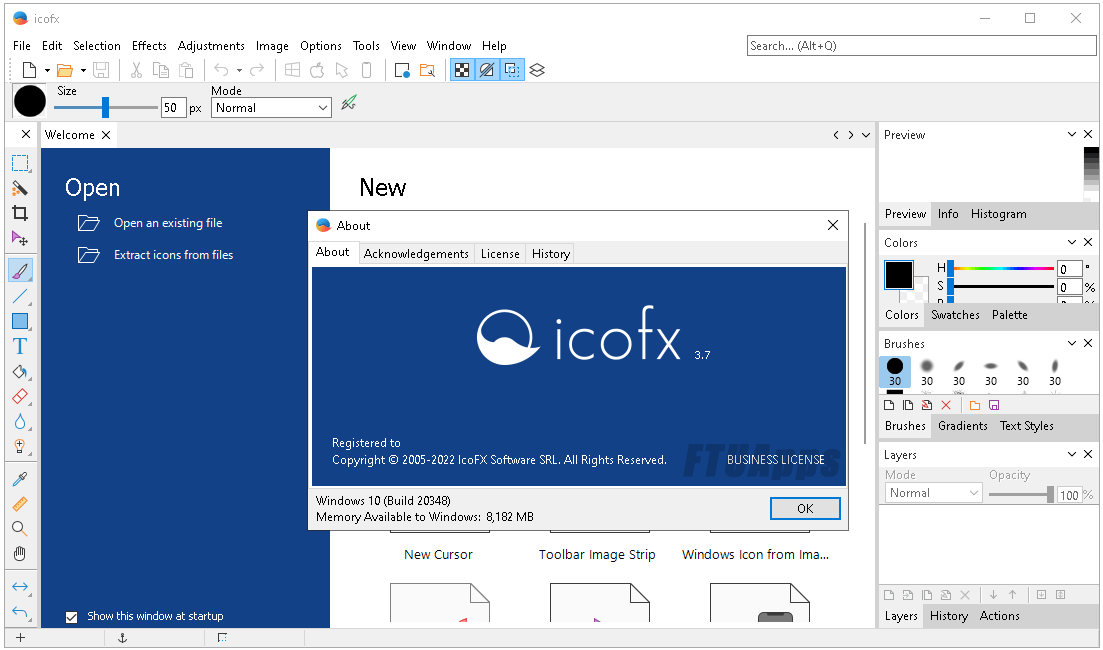Viewport: 1103px width, 650px height.
Task: Click the Windows icon creation toolbar button
Action: [293, 70]
